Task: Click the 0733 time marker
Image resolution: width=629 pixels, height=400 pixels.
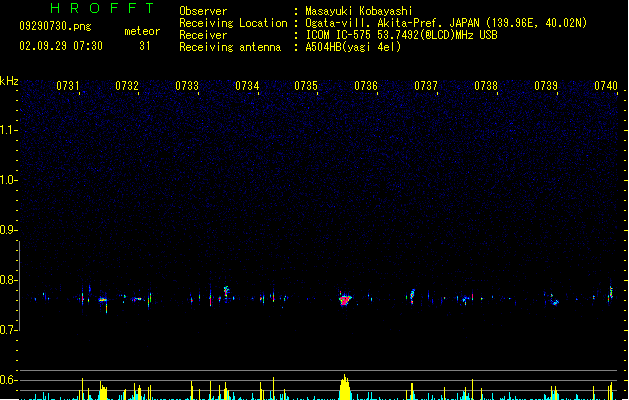Action: pyautogui.click(x=187, y=86)
